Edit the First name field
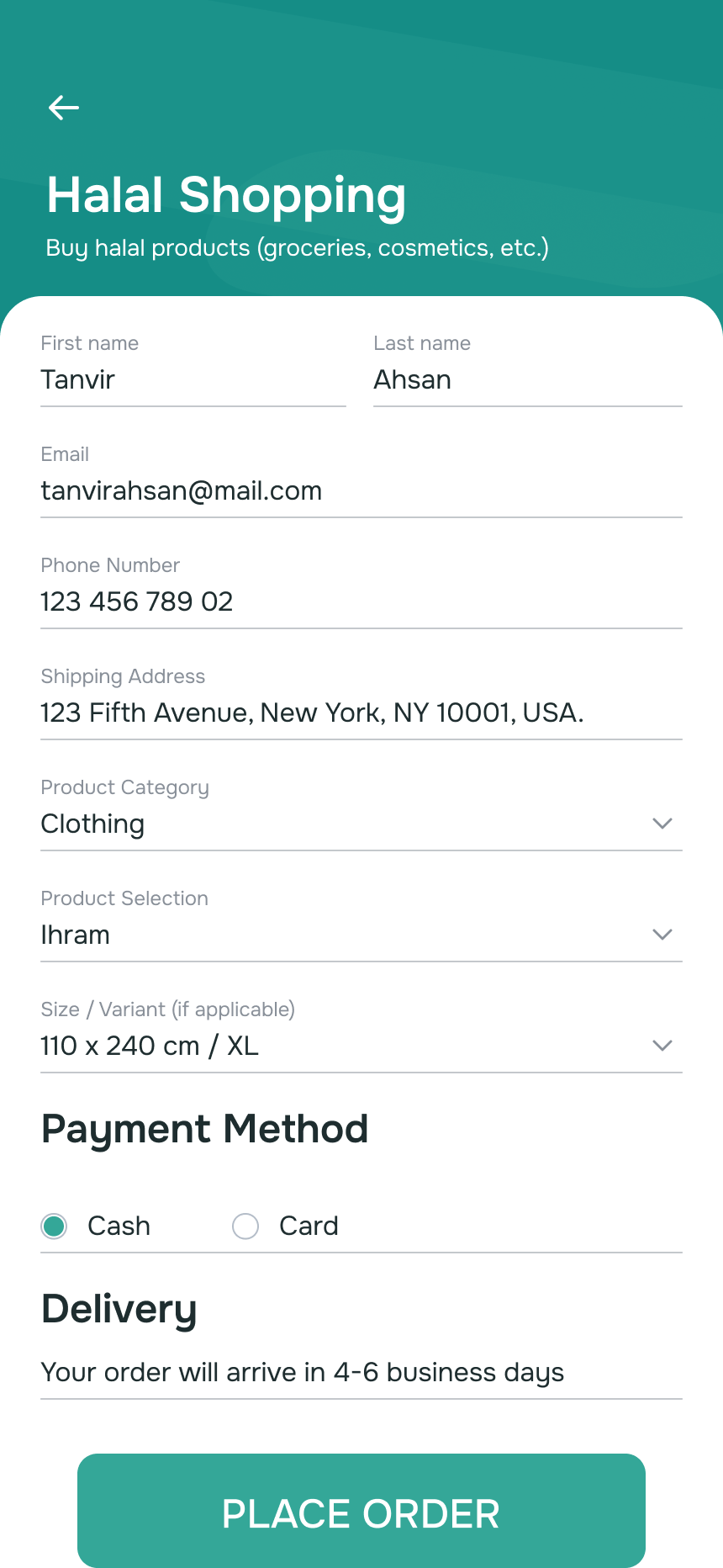 tap(192, 380)
